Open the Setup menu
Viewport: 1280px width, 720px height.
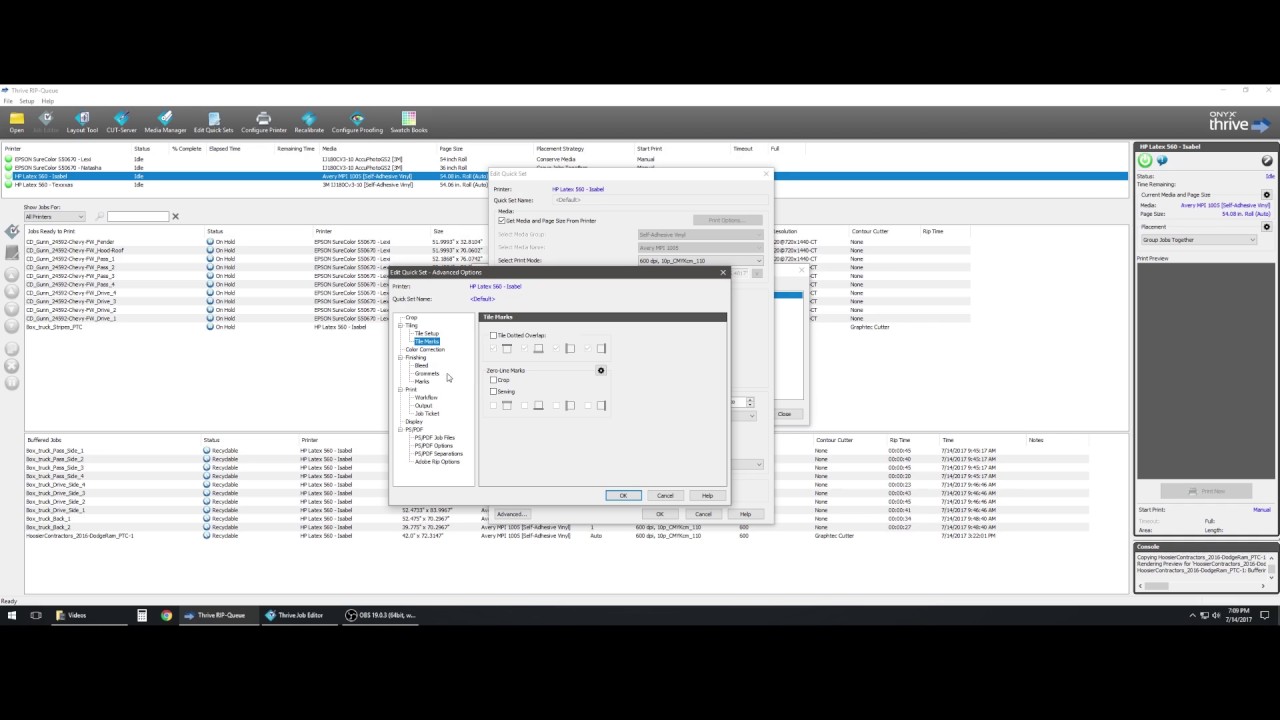[27, 101]
